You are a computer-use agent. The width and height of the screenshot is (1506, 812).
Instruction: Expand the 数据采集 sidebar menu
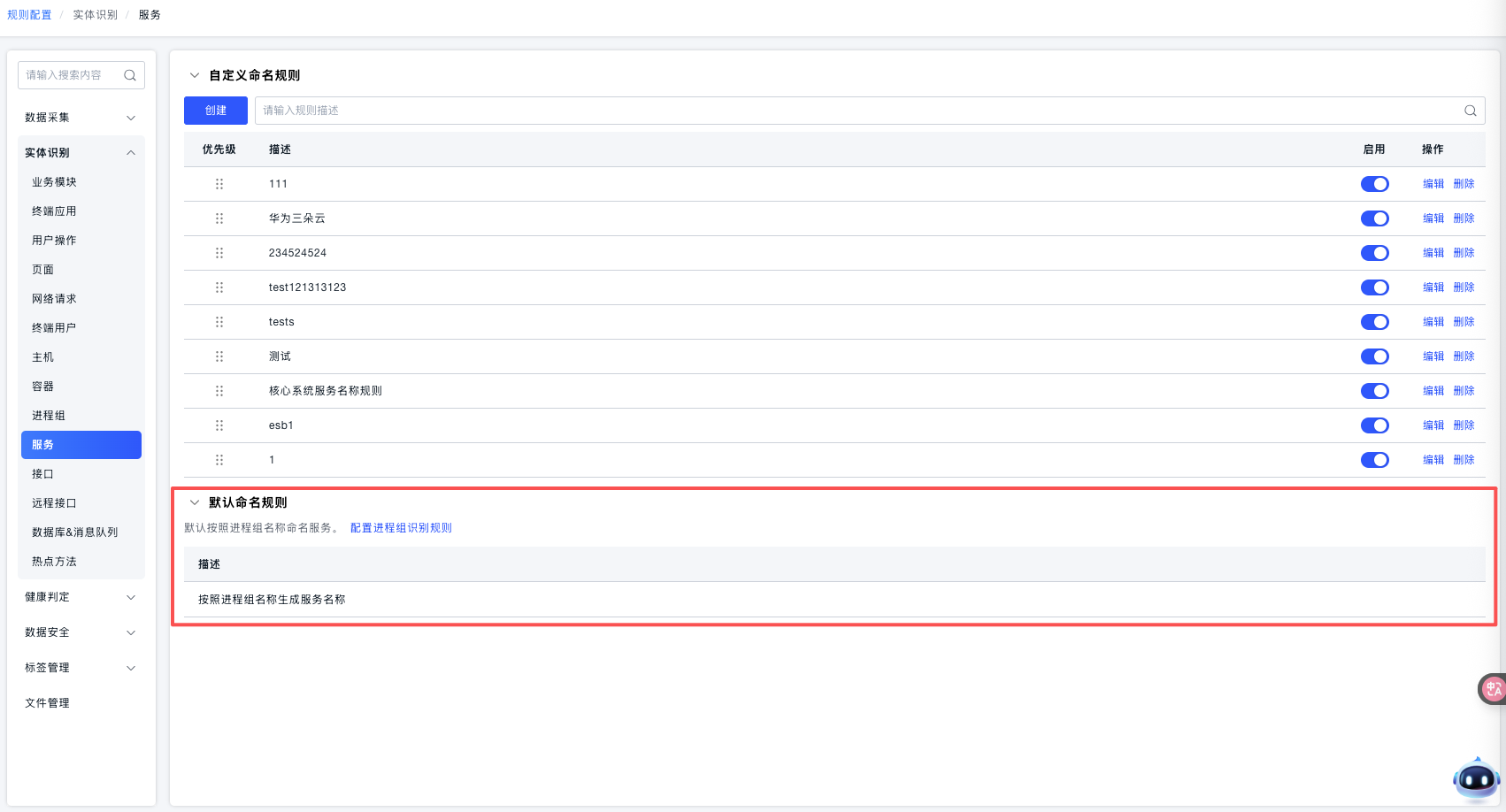tap(81, 118)
